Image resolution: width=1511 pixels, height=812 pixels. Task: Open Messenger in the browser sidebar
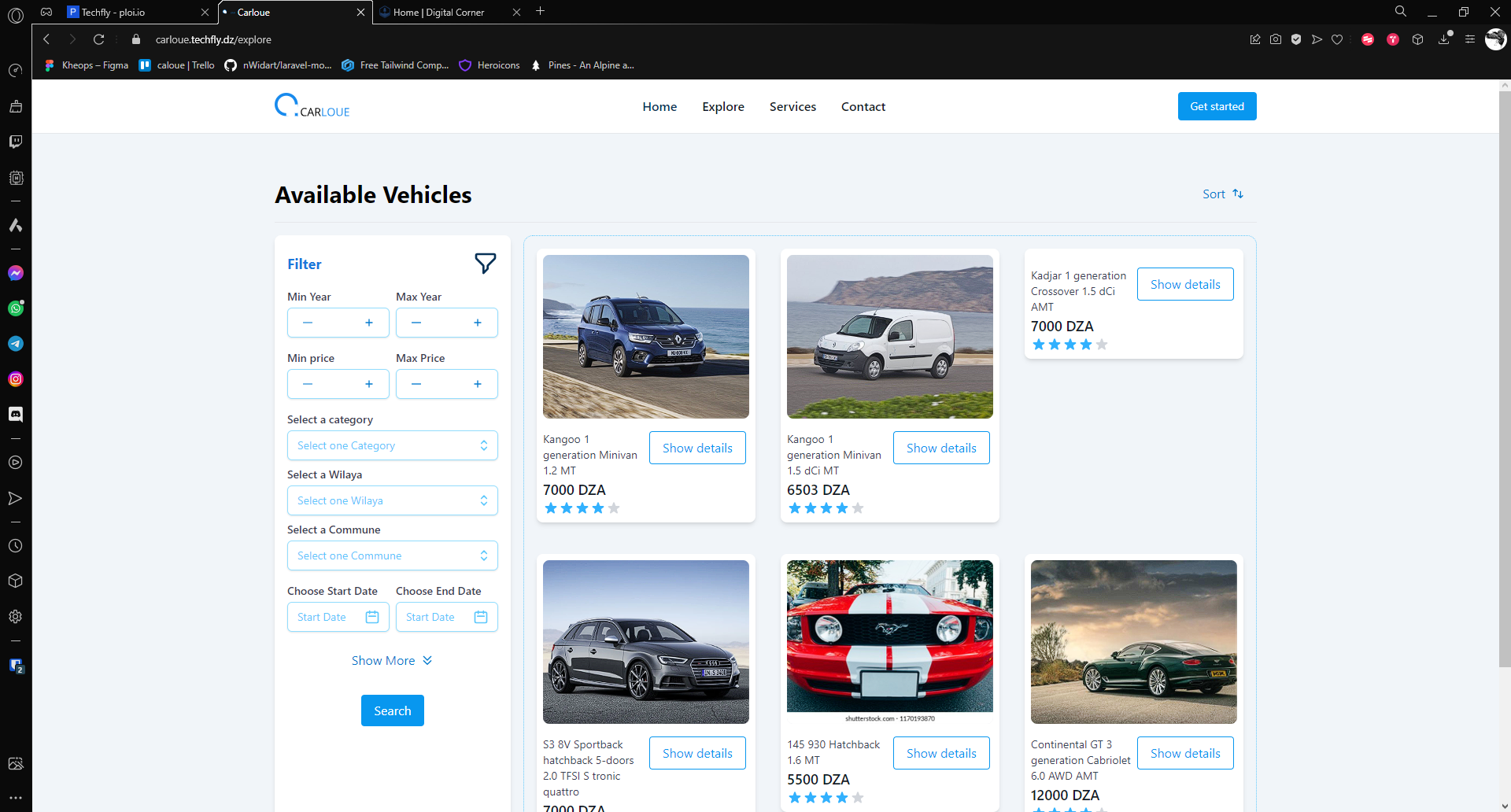tap(16, 273)
